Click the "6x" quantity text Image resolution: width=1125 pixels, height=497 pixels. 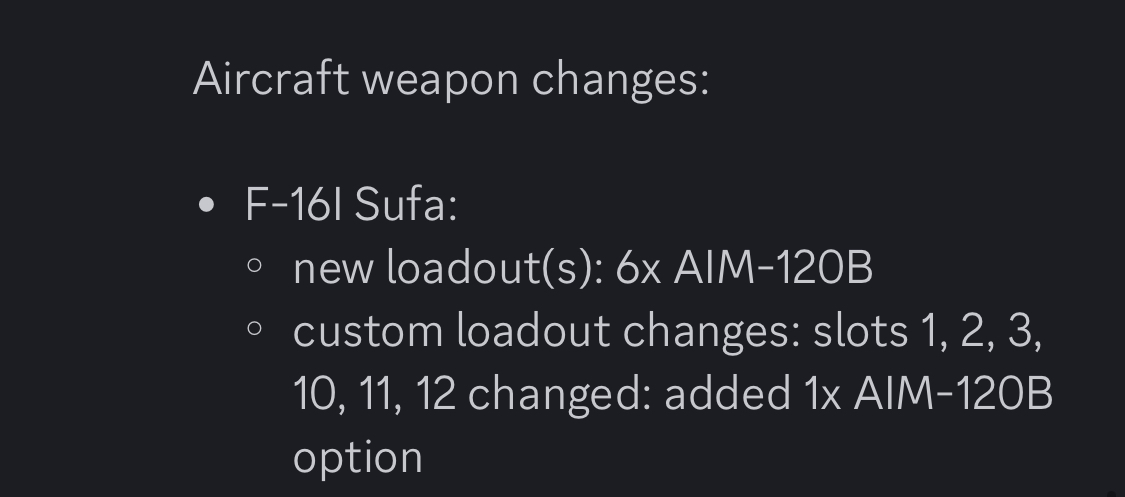point(638,268)
